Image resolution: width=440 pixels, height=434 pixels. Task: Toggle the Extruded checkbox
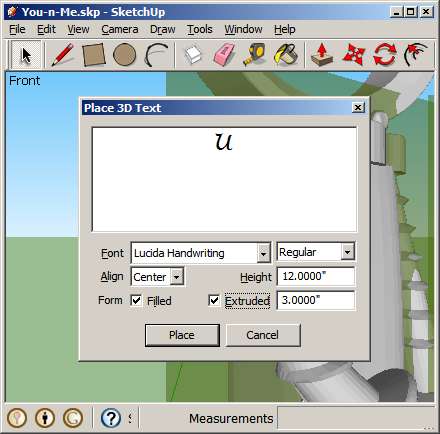(214, 300)
